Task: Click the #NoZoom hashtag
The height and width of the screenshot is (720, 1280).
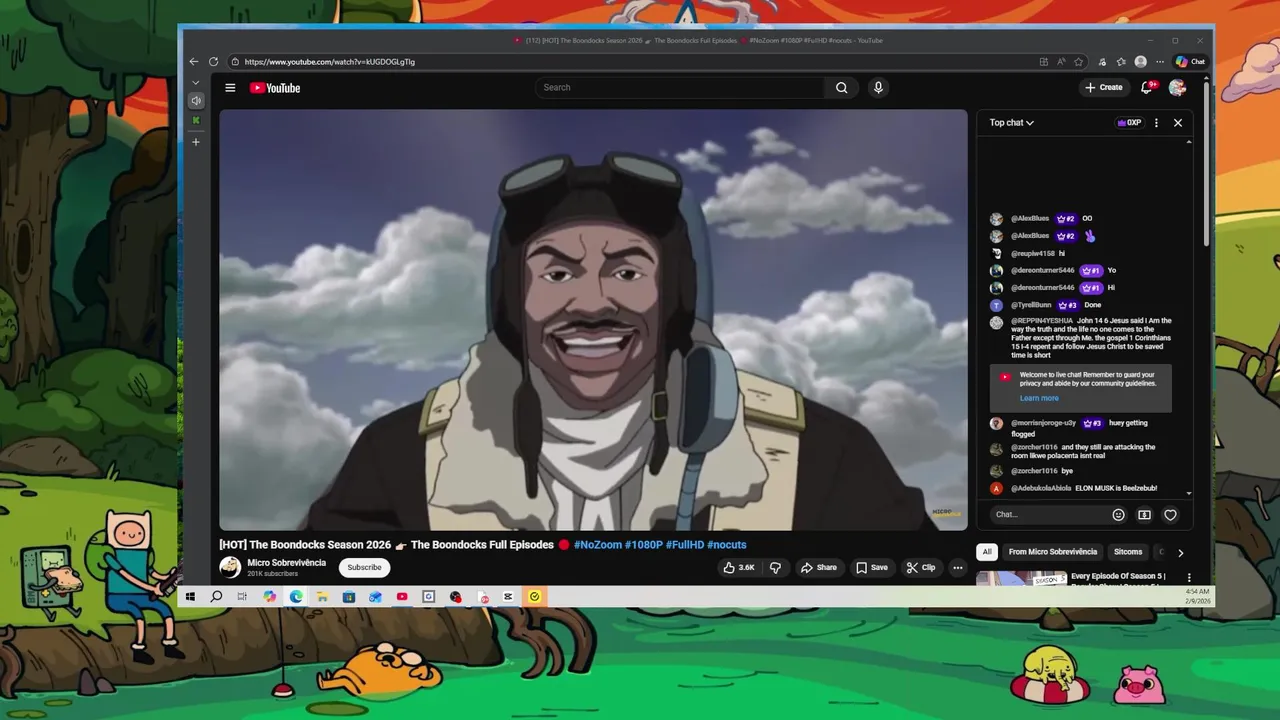Action: (598, 545)
